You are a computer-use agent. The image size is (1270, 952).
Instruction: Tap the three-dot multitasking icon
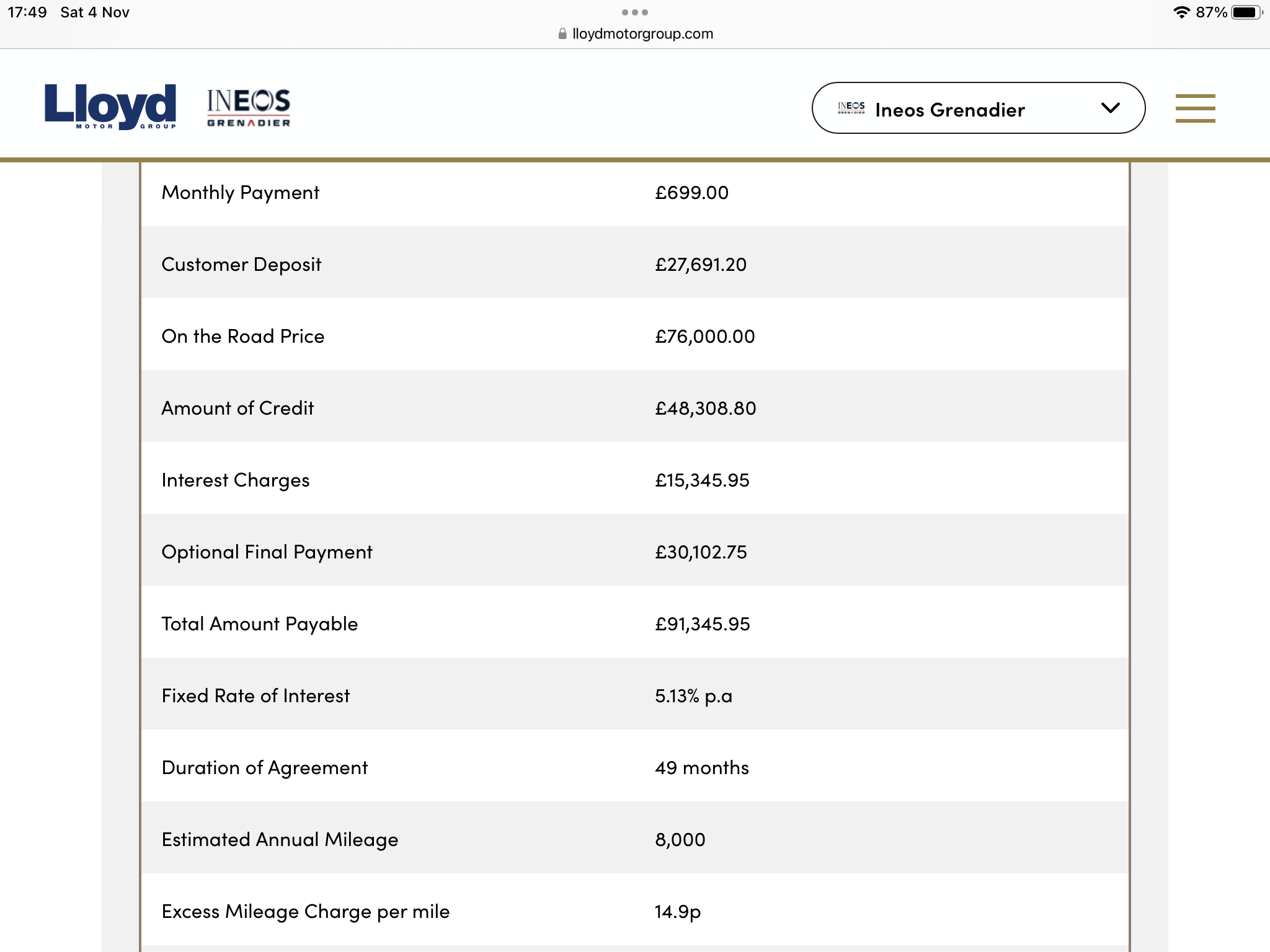(634, 12)
